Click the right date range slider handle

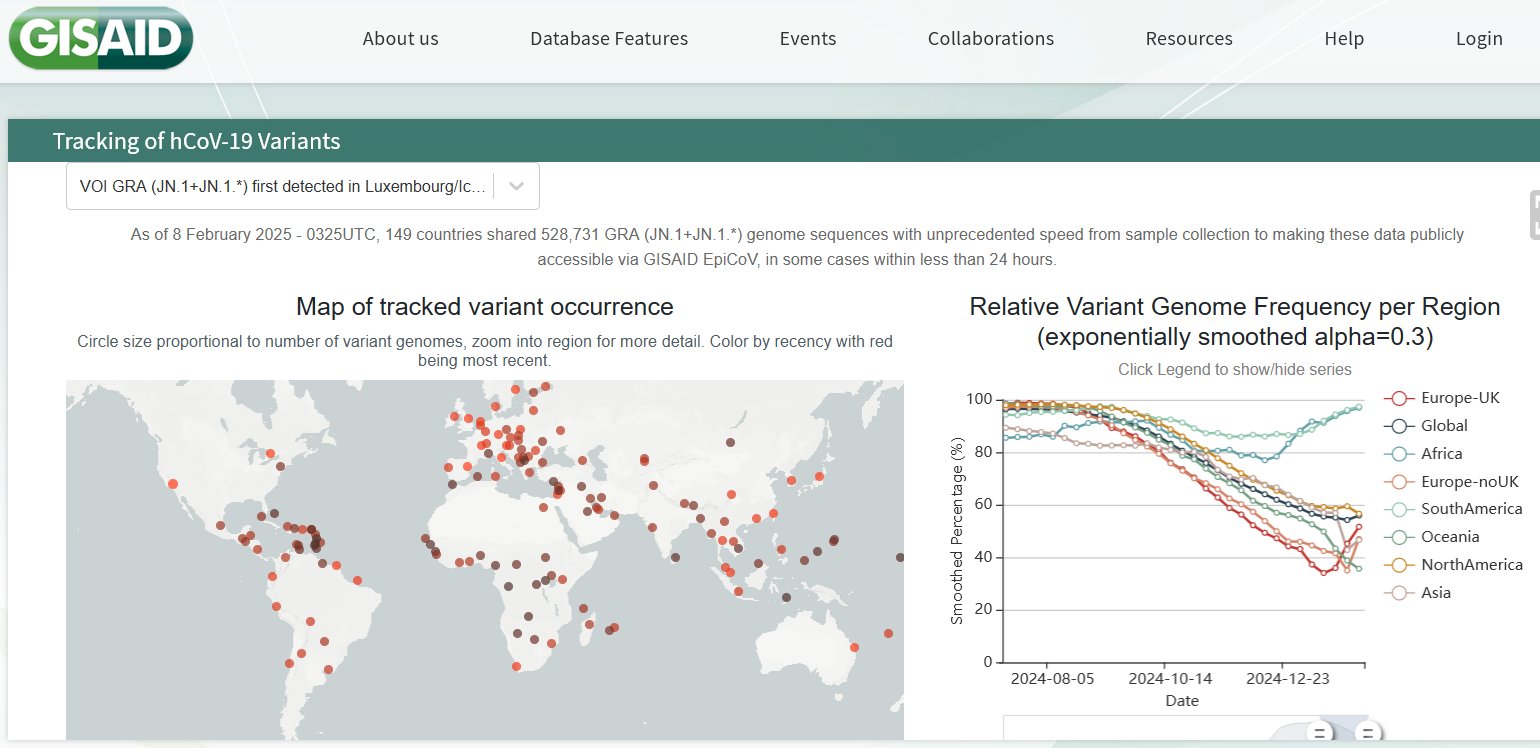coord(1368,732)
